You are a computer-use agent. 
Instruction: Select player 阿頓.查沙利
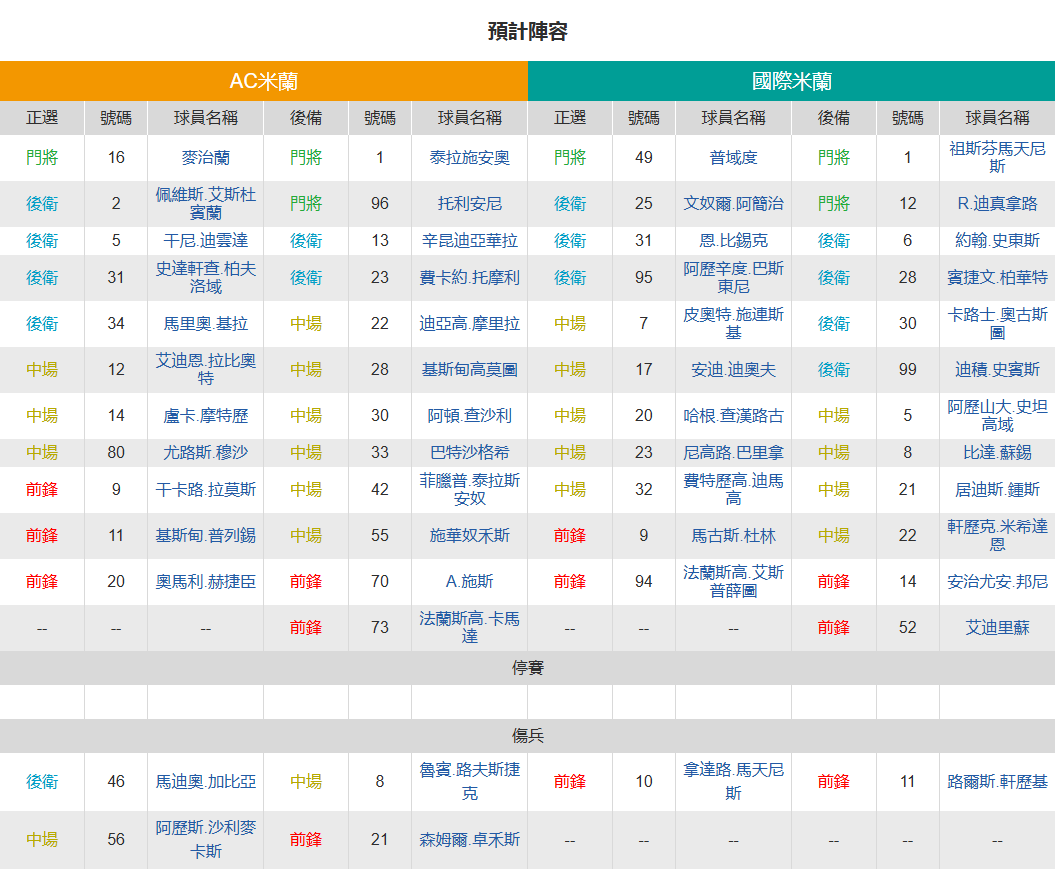(x=470, y=416)
